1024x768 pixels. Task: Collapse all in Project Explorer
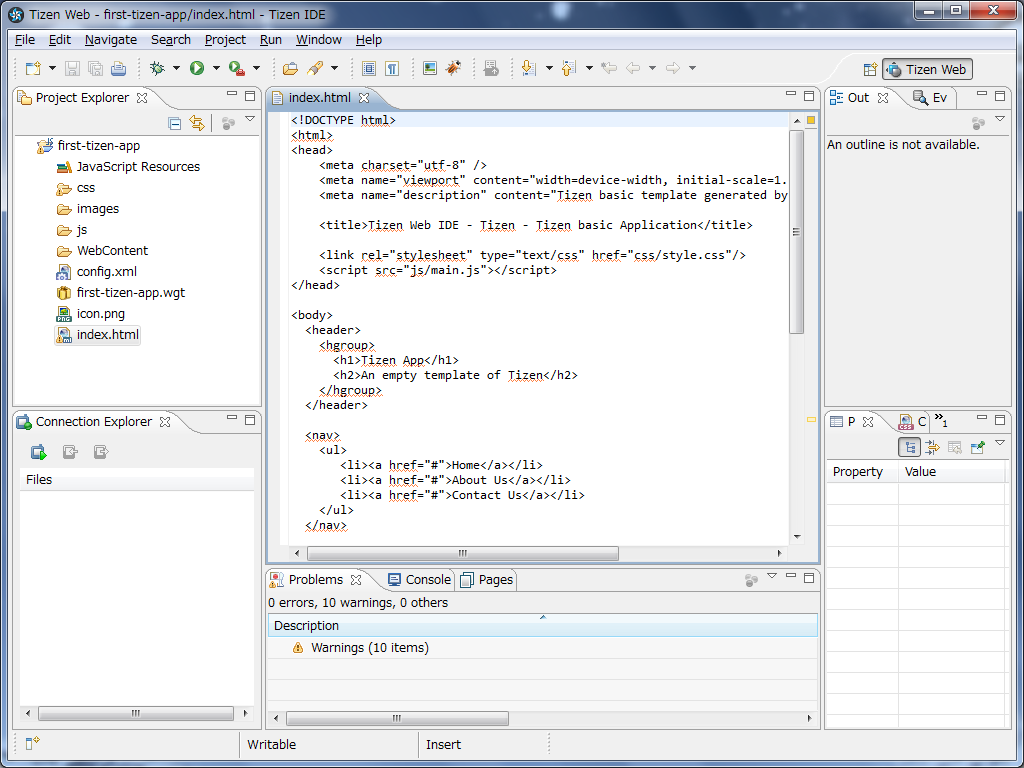(174, 123)
